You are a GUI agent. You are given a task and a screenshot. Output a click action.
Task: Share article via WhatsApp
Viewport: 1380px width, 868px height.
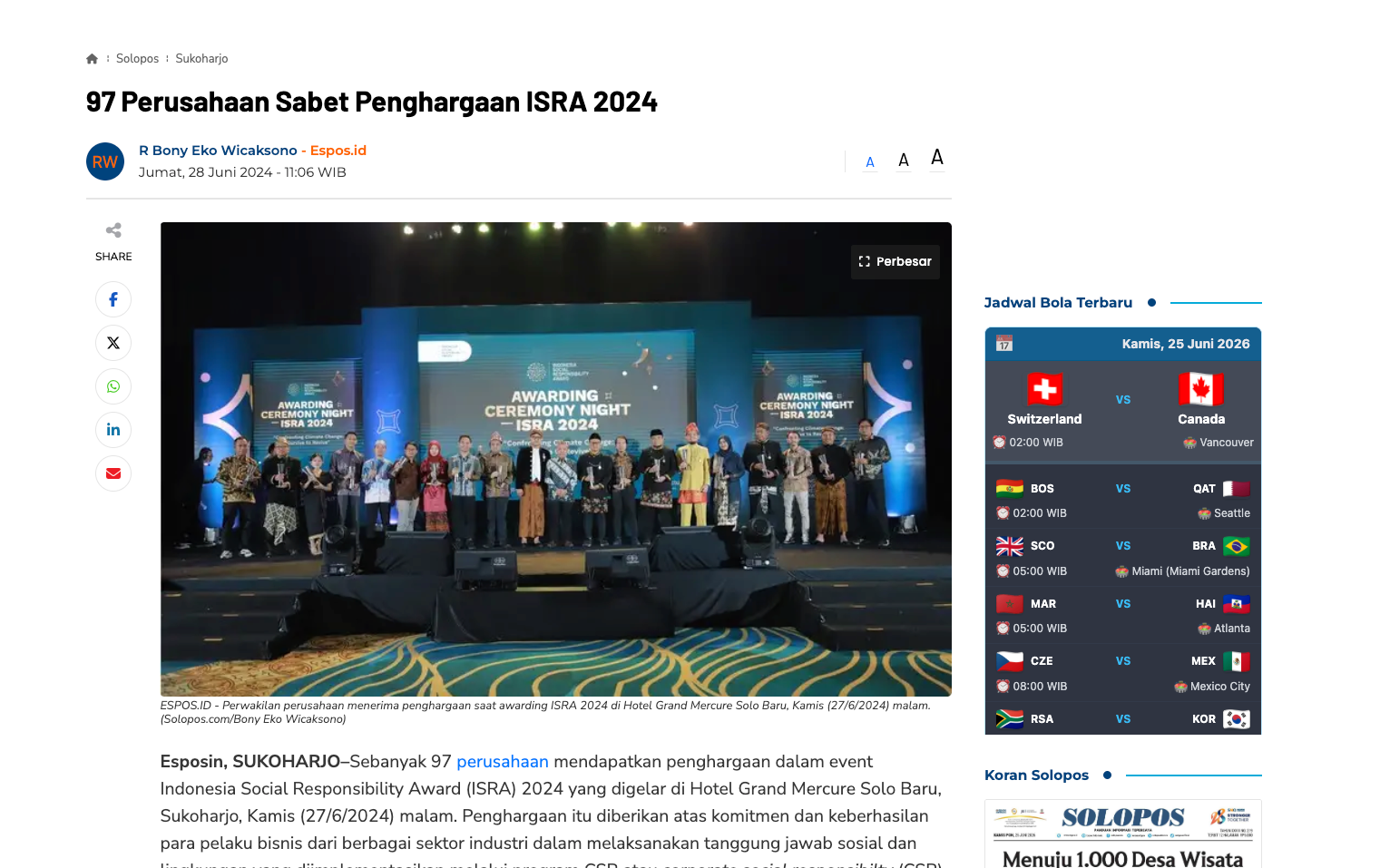(113, 386)
